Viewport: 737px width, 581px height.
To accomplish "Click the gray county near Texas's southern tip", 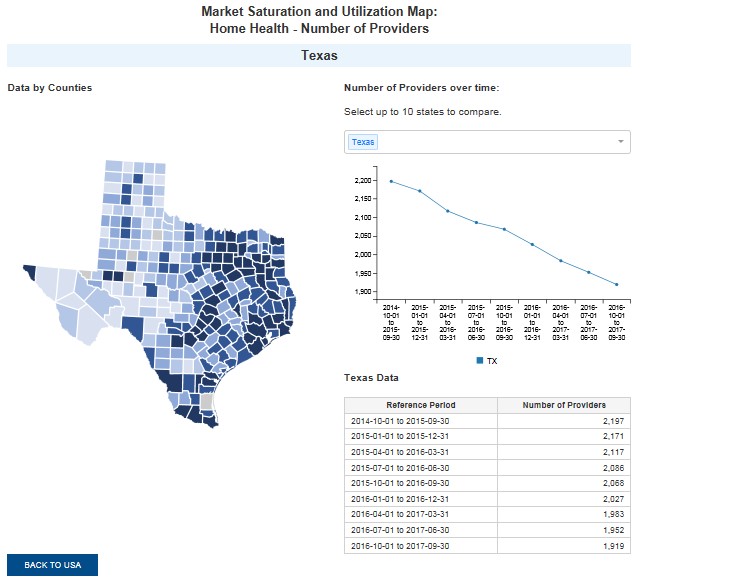I will click(x=207, y=402).
